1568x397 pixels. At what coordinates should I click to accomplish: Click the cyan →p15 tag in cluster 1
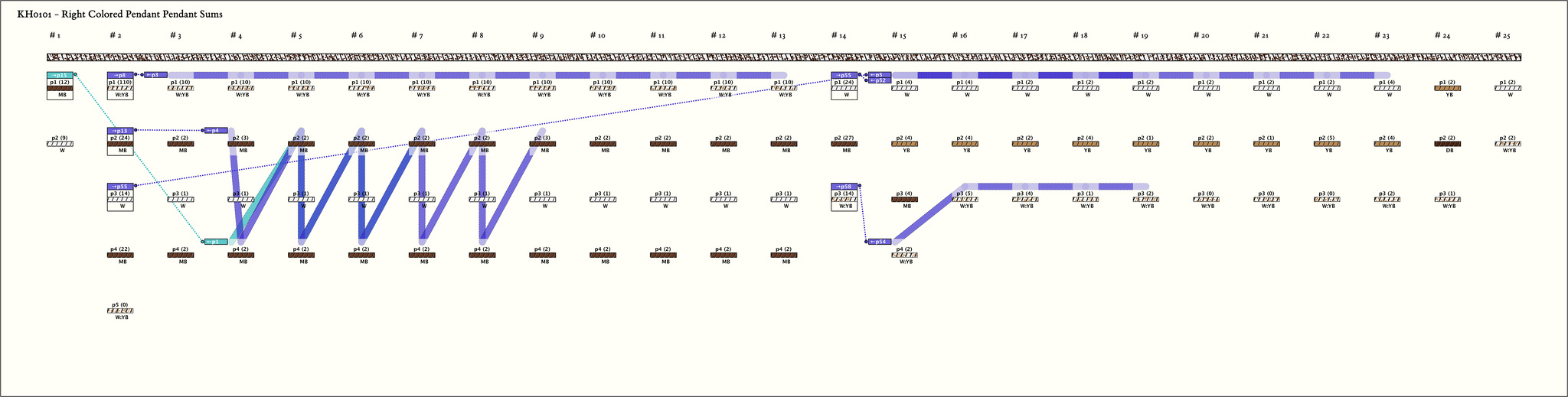coord(61,75)
